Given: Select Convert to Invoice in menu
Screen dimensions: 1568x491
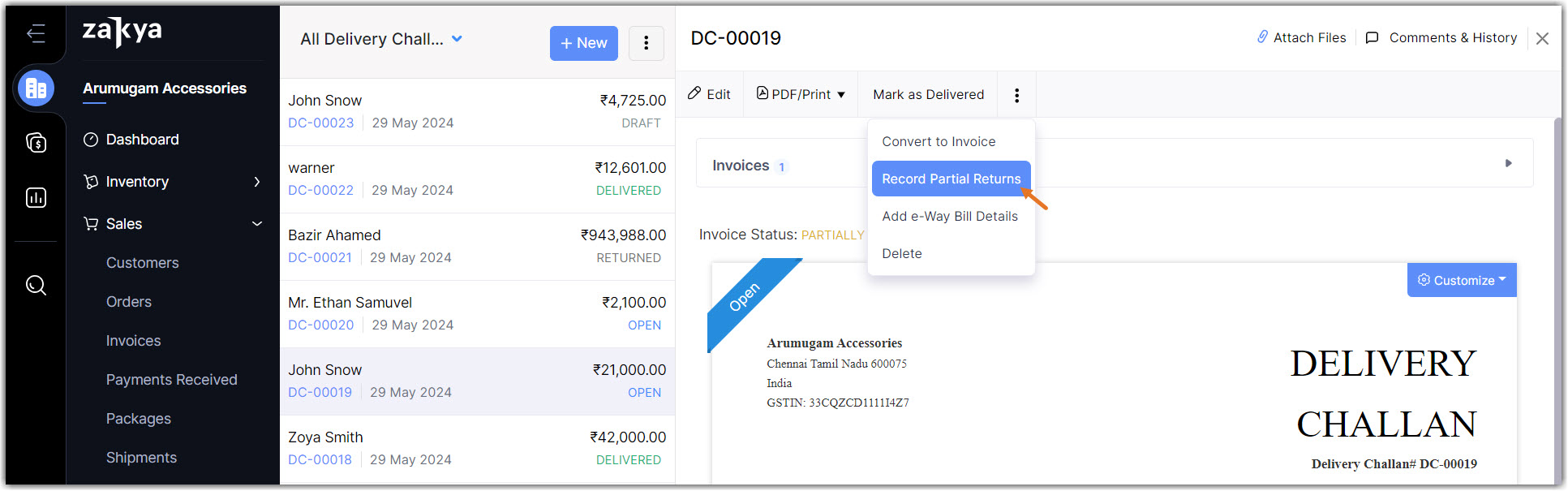Looking at the screenshot, I should [939, 141].
